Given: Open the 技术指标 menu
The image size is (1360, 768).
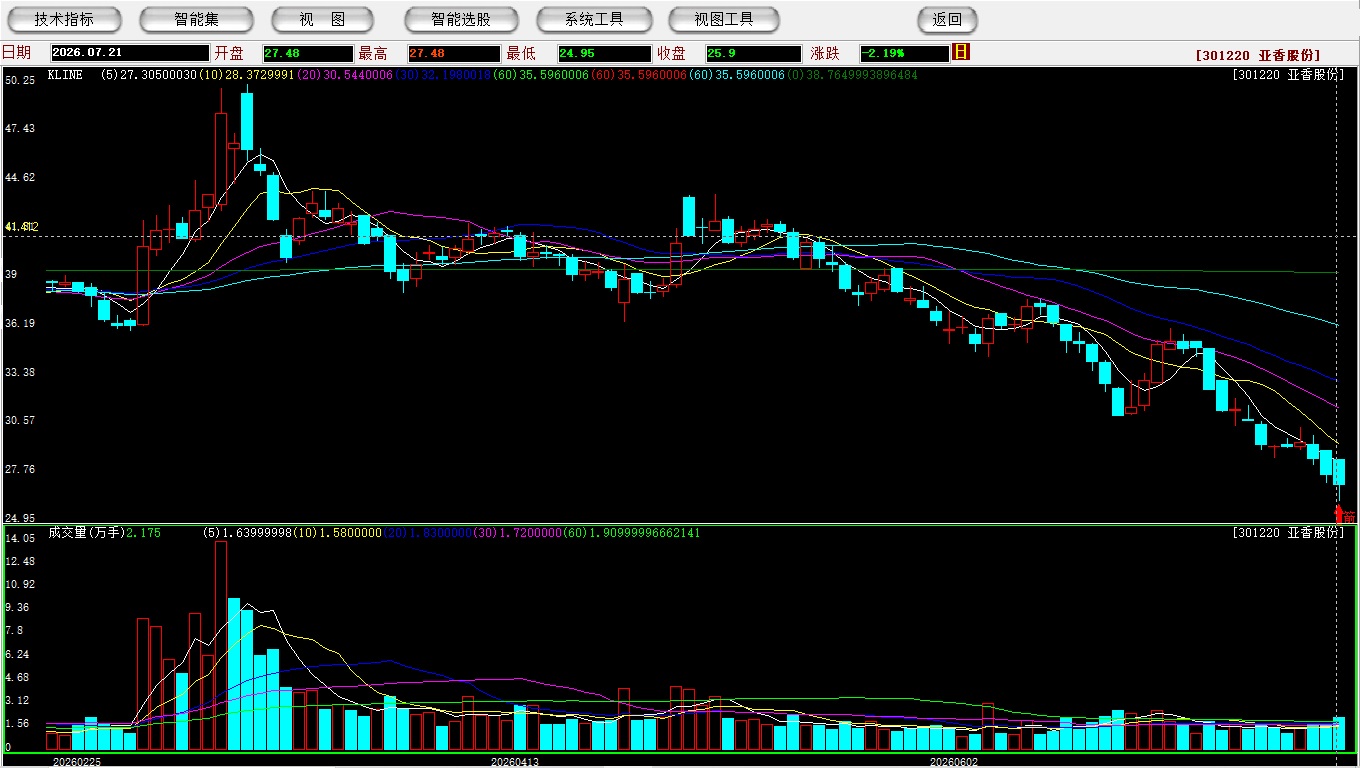Looking at the screenshot, I should 64,20.
